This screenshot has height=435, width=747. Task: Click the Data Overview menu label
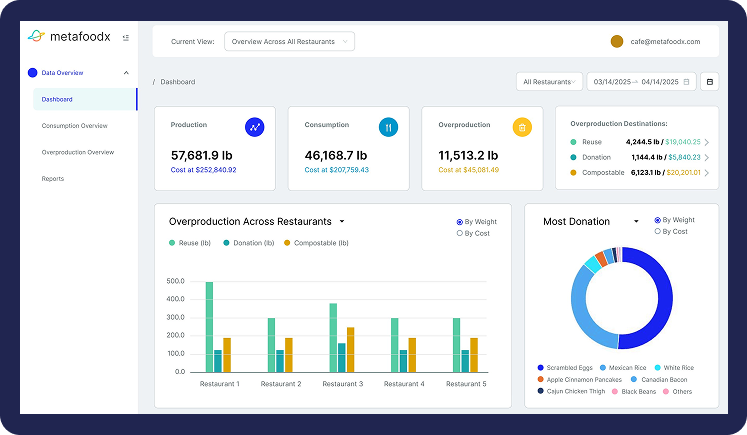pos(62,73)
